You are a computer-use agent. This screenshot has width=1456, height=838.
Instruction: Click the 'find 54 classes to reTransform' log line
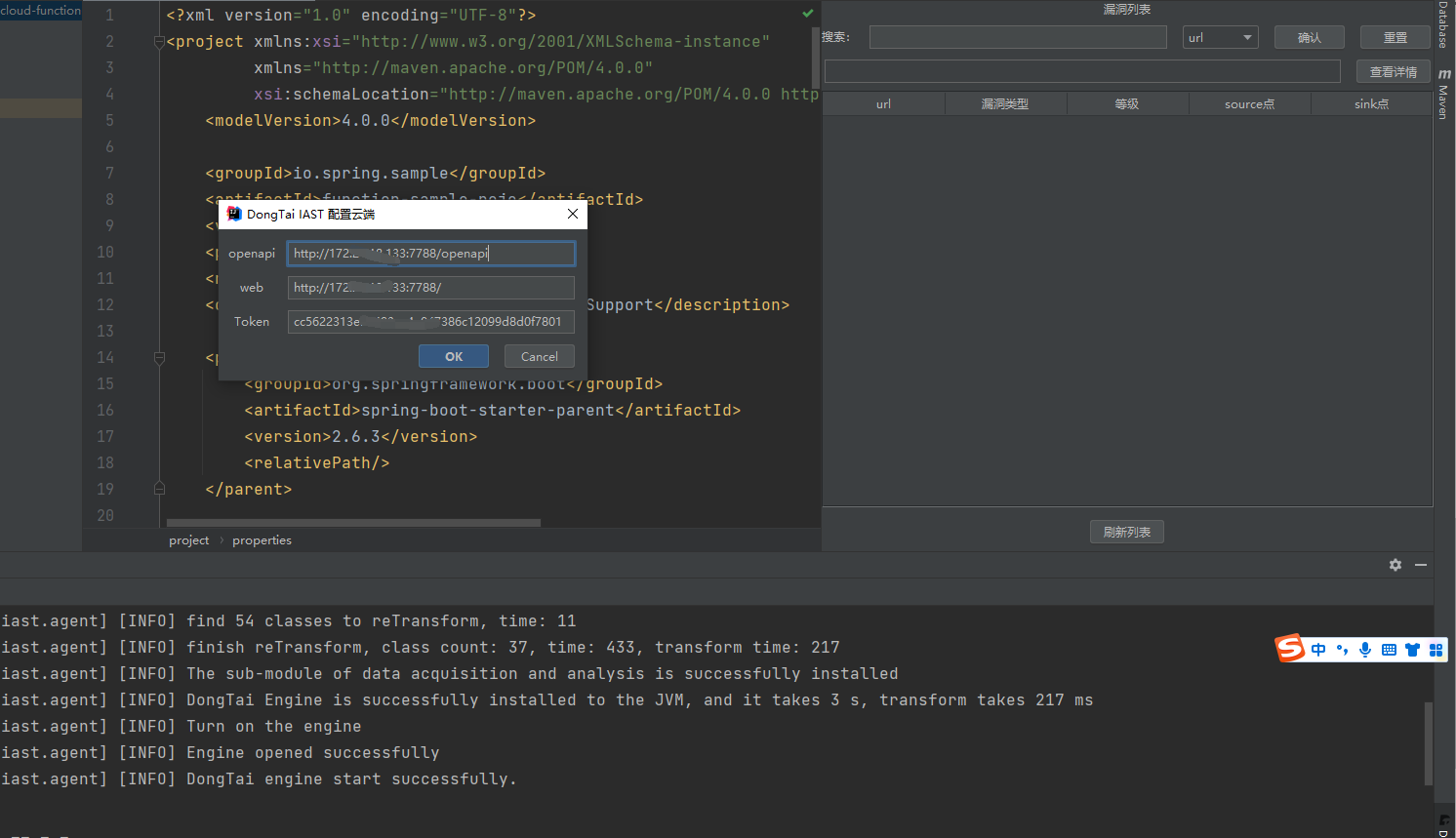pos(289,621)
